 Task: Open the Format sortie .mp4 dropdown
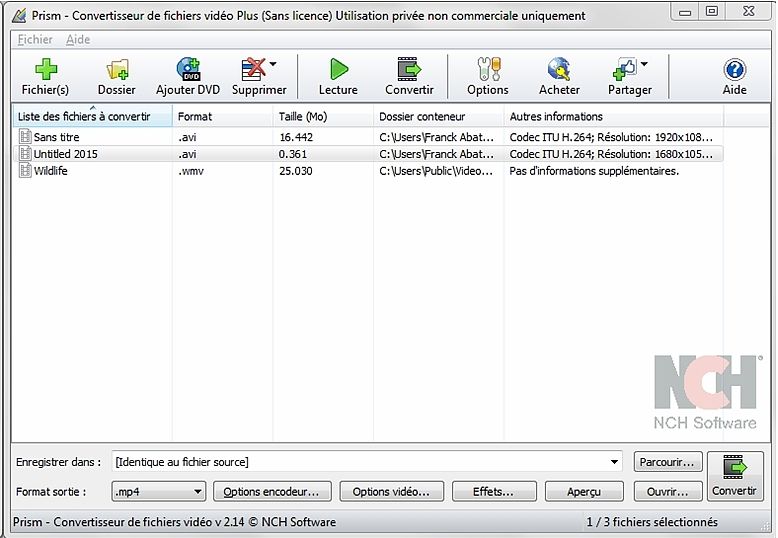point(158,492)
